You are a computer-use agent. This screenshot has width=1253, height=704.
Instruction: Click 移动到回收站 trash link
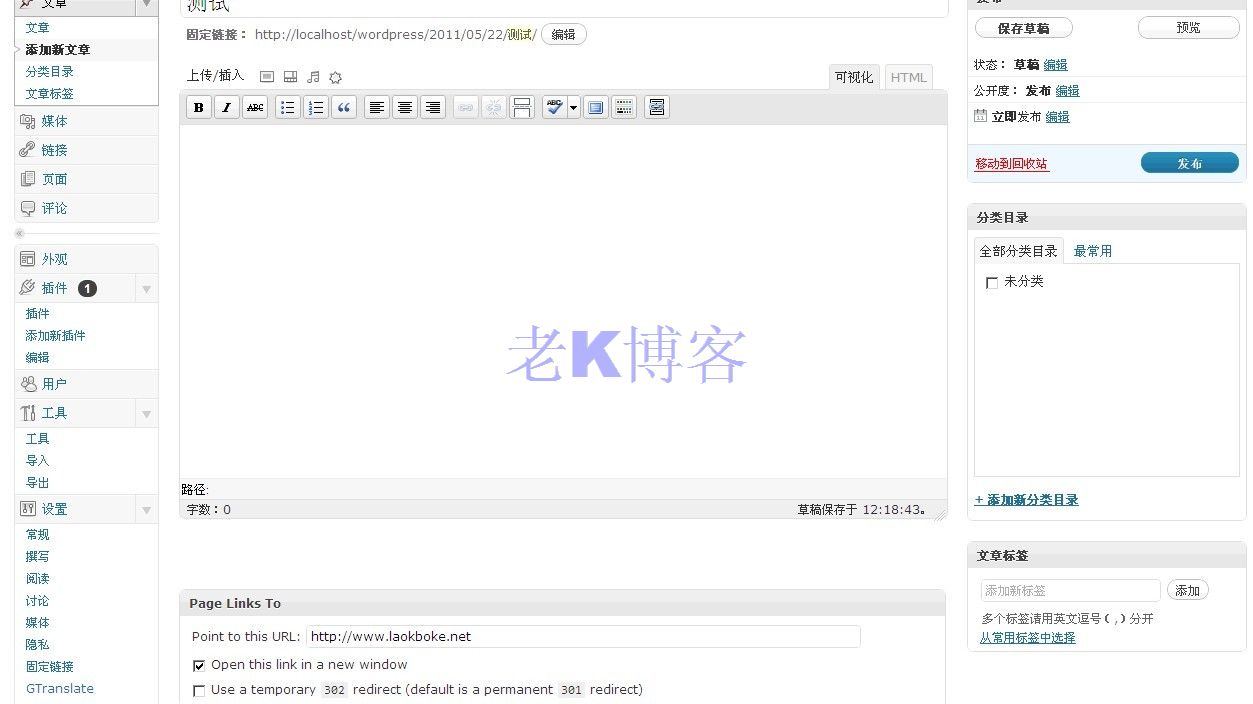pos(1011,164)
